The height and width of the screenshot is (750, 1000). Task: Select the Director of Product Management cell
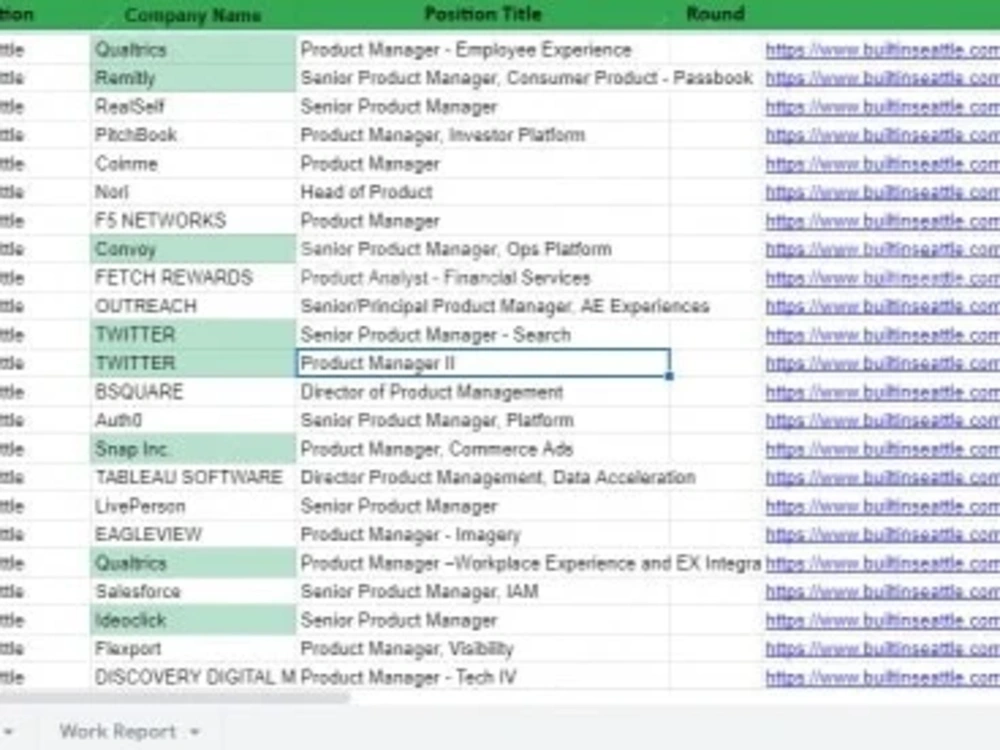pyautogui.click(x=483, y=392)
